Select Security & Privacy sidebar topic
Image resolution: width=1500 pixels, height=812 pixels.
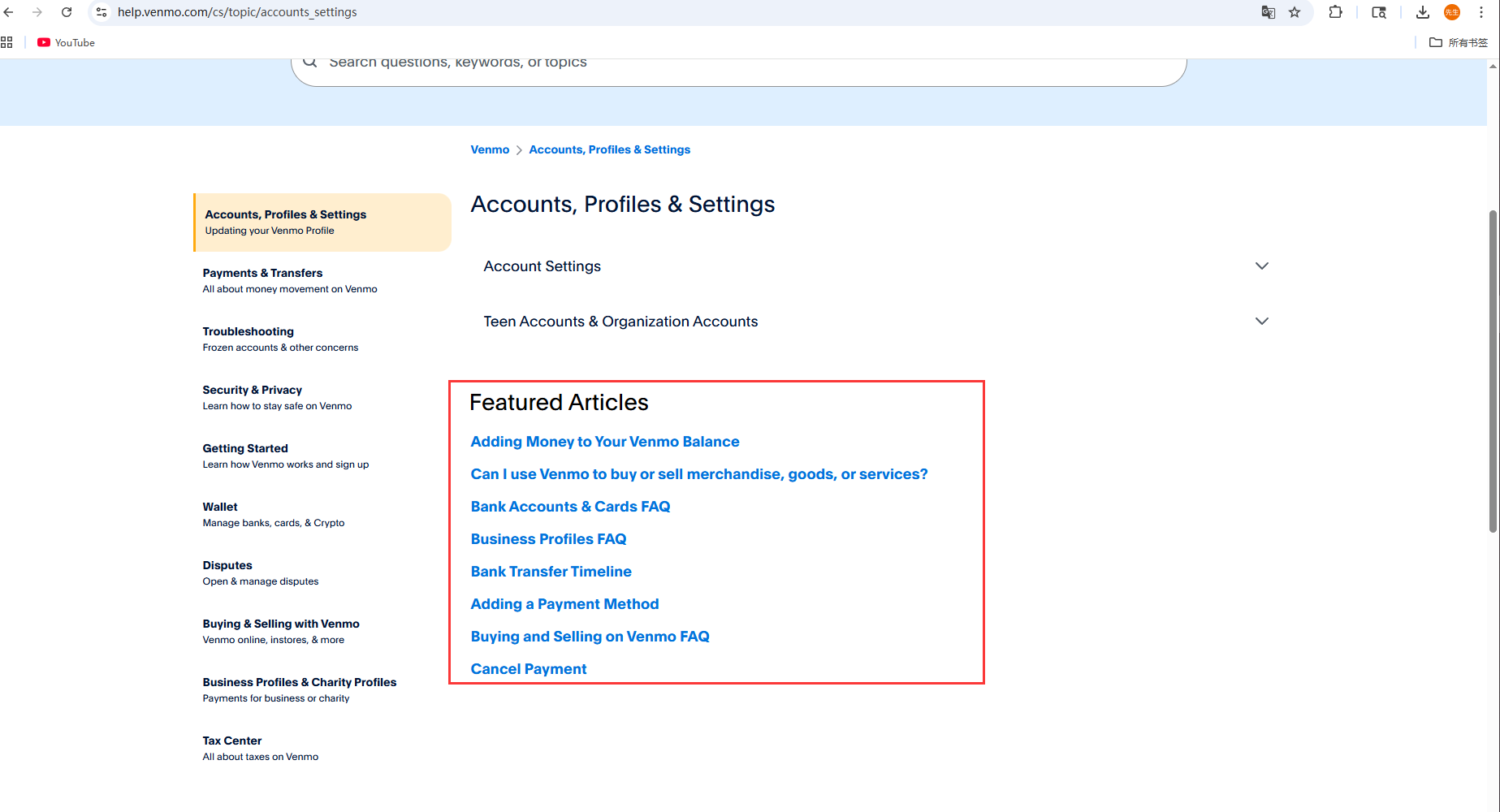(x=252, y=391)
